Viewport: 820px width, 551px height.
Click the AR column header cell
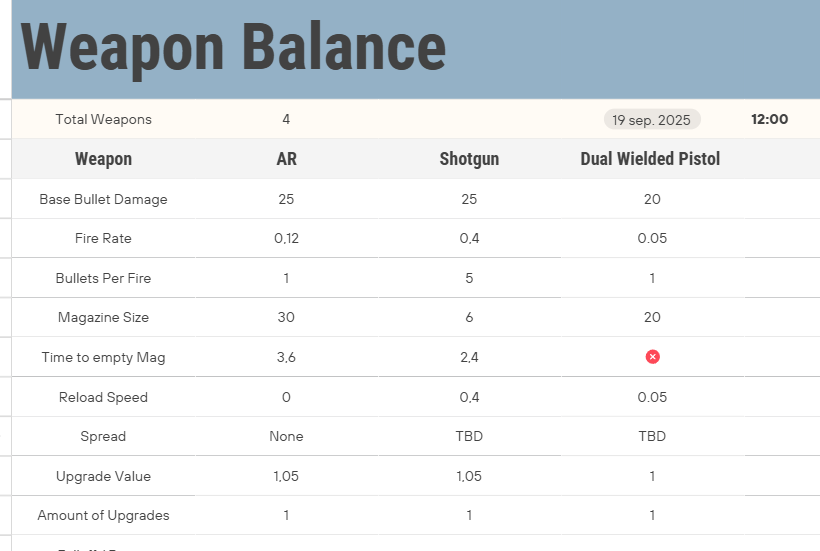click(286, 159)
